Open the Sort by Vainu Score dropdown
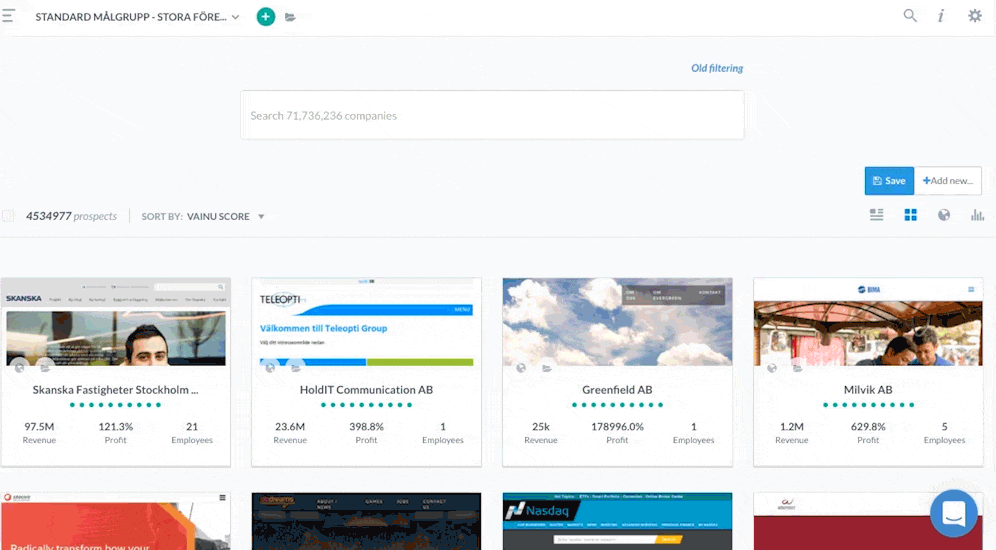996x550 pixels. point(204,216)
